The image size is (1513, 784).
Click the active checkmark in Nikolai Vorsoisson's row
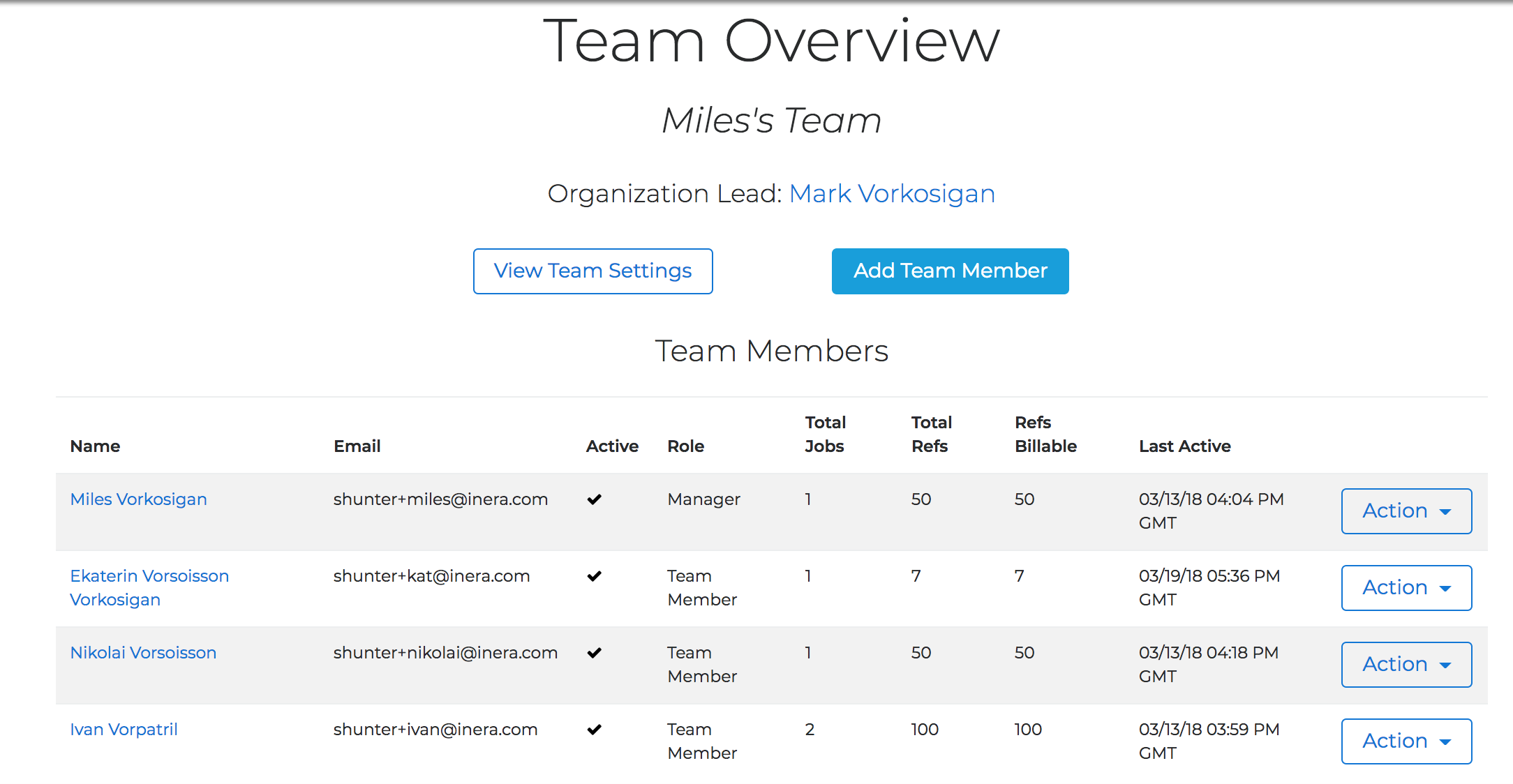coord(595,653)
